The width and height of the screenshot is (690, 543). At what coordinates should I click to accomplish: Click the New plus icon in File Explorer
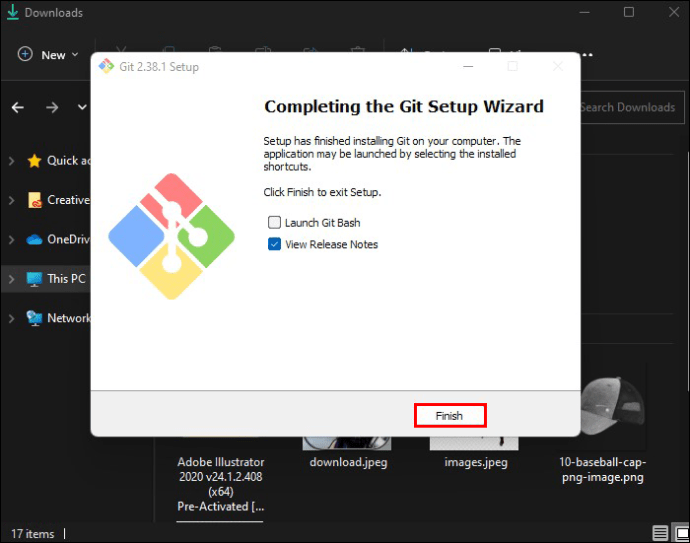(x=25, y=54)
